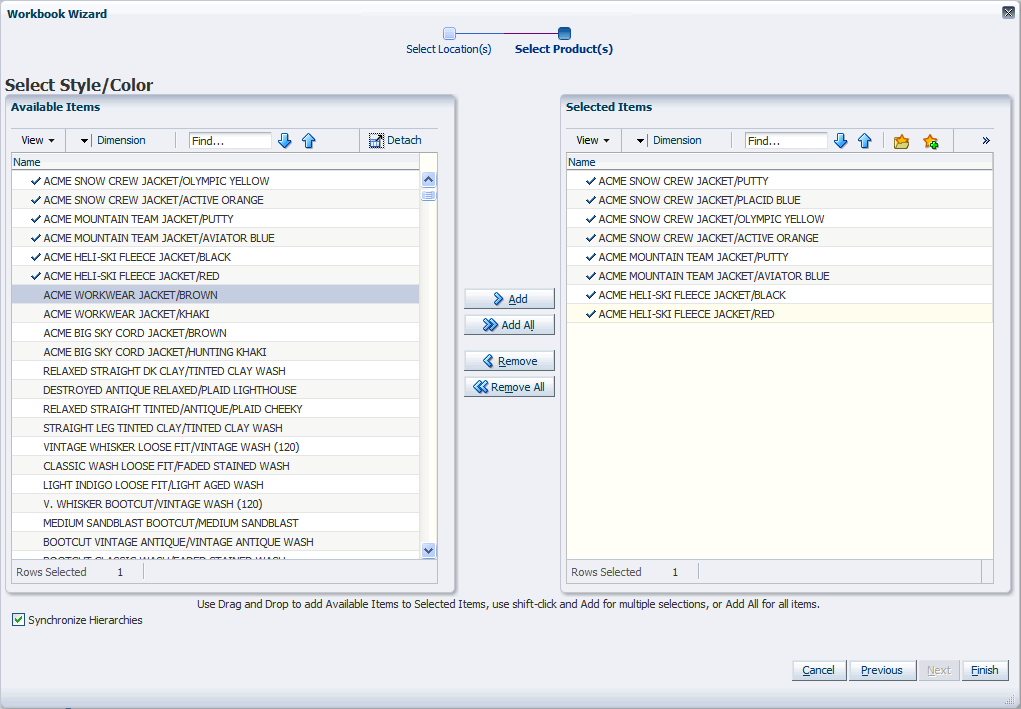Select ACME SNOW CREW JACKET/PUTTY in Selected Items
The height and width of the screenshot is (709, 1021).
pyautogui.click(x=779, y=181)
